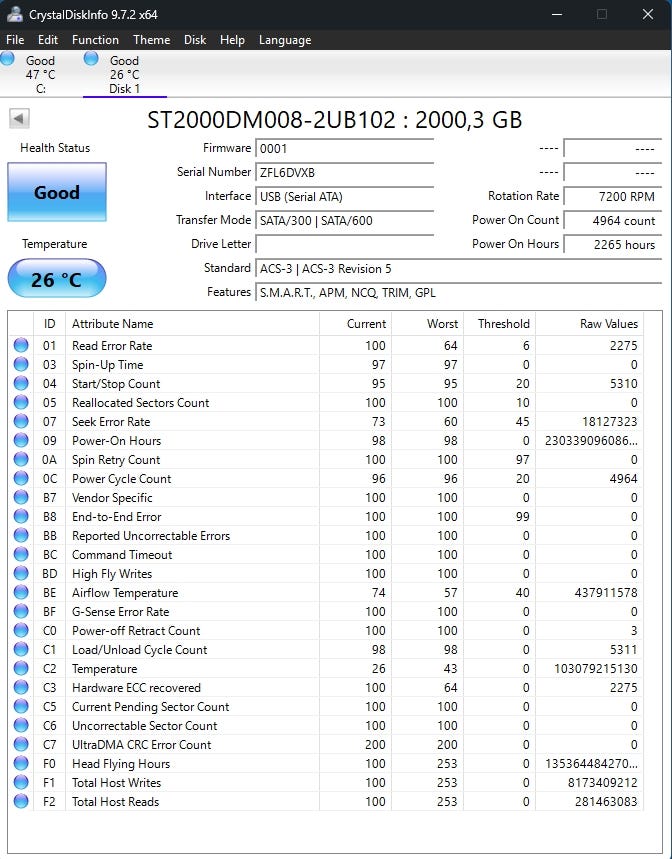This screenshot has height=859, width=672.
Task: Click the CrystalDiskInfo app icon in title bar
Action: [x=15, y=14]
